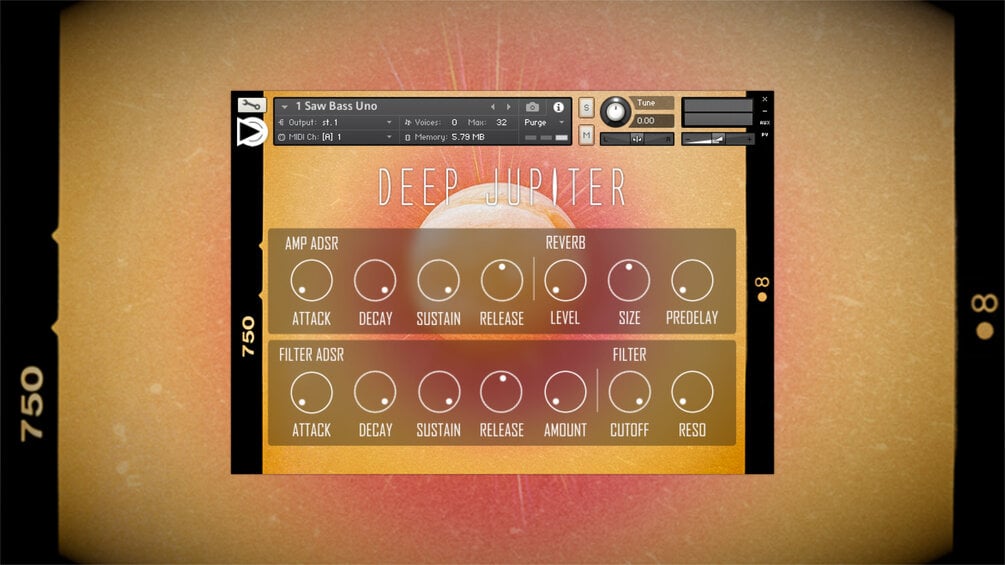Screen dimensions: 1005x565
Task: Toggle Solo with the S button
Action: point(586,108)
